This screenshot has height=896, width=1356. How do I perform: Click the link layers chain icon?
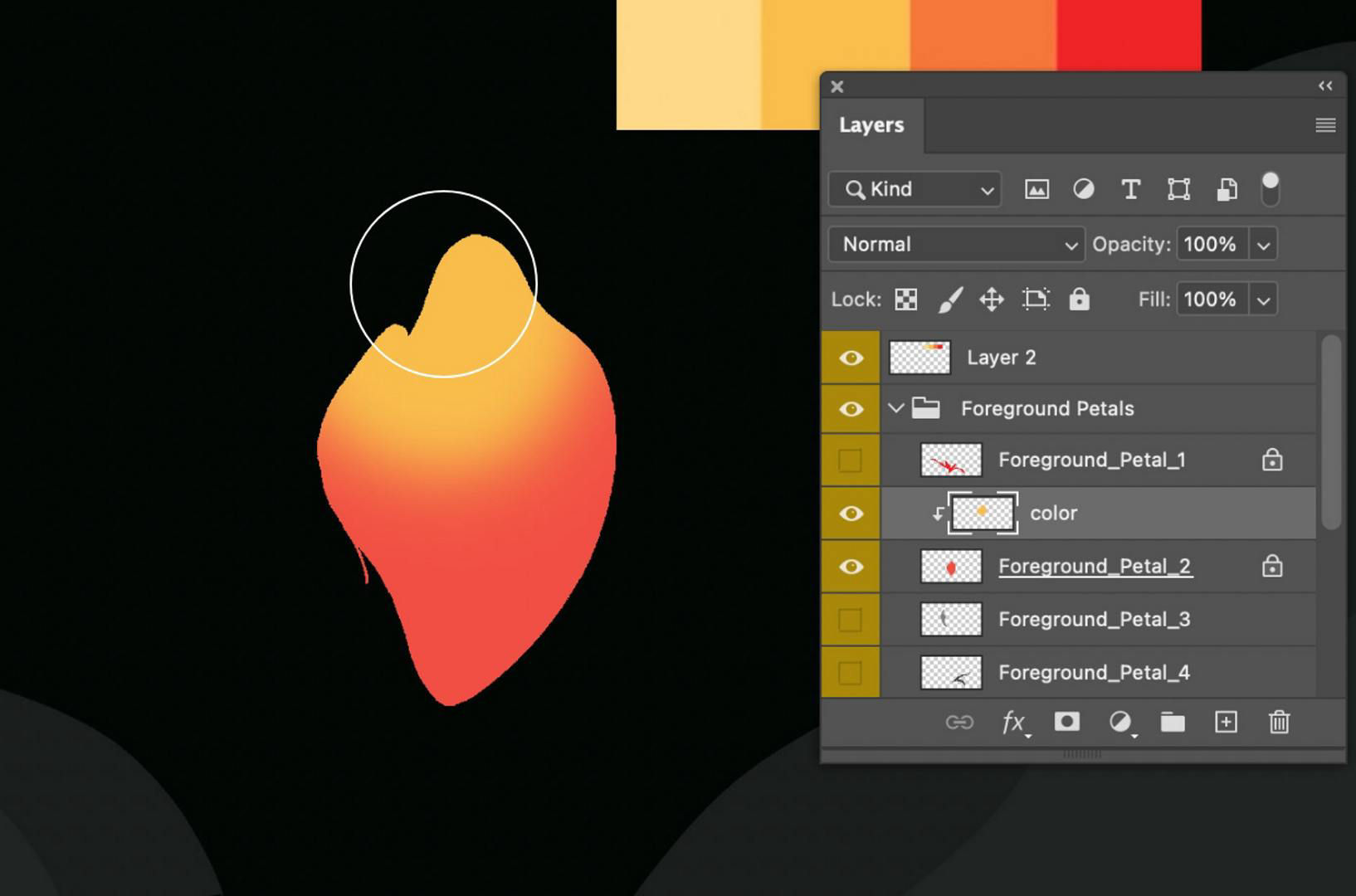click(961, 723)
